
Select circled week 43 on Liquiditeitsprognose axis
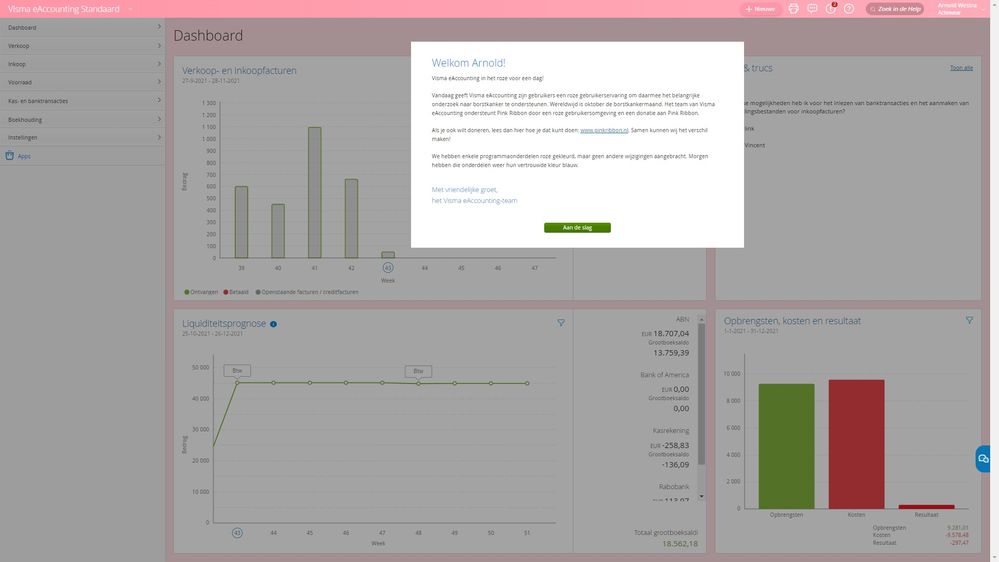coord(237,533)
